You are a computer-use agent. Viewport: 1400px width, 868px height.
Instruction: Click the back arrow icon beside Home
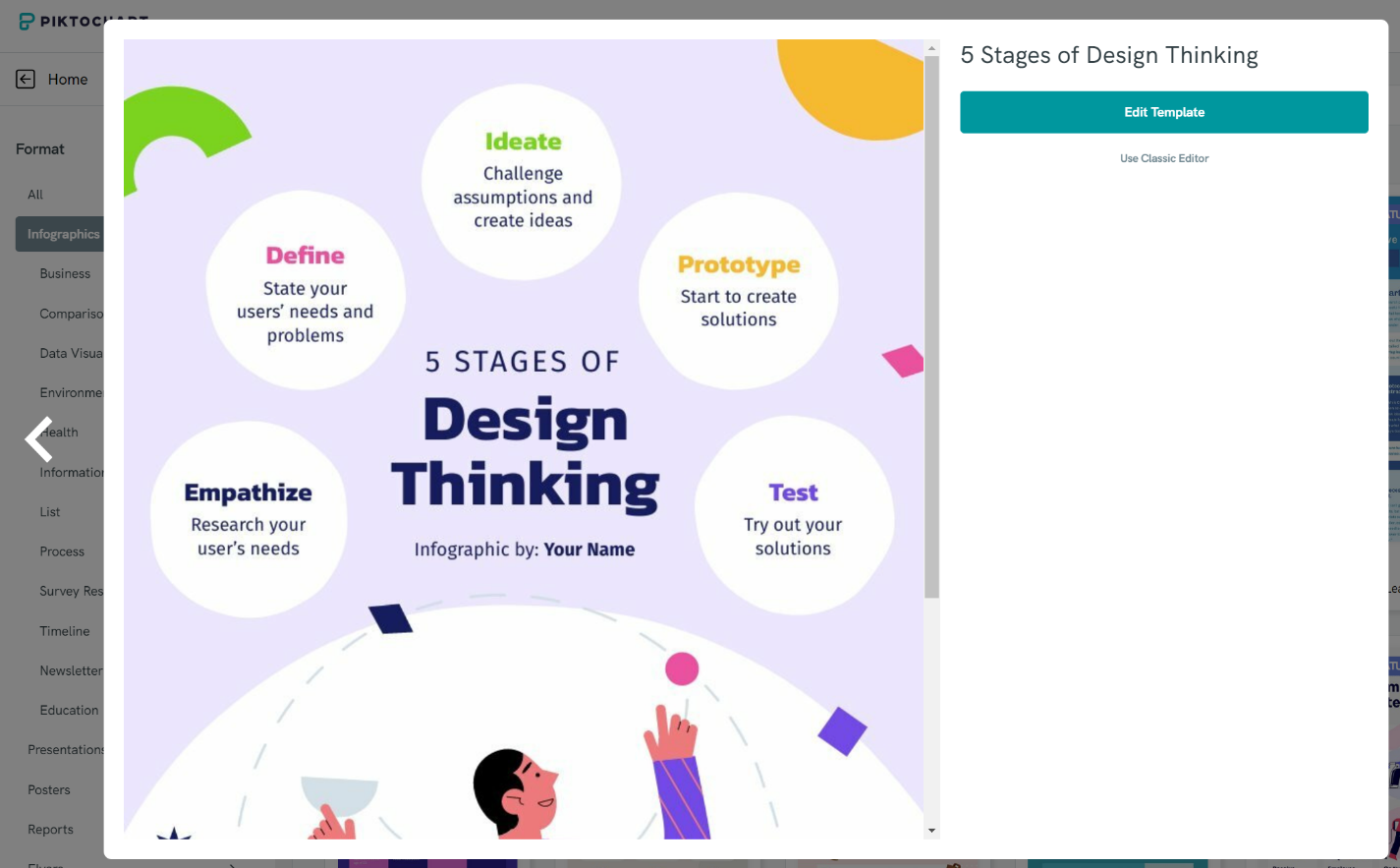(26, 80)
